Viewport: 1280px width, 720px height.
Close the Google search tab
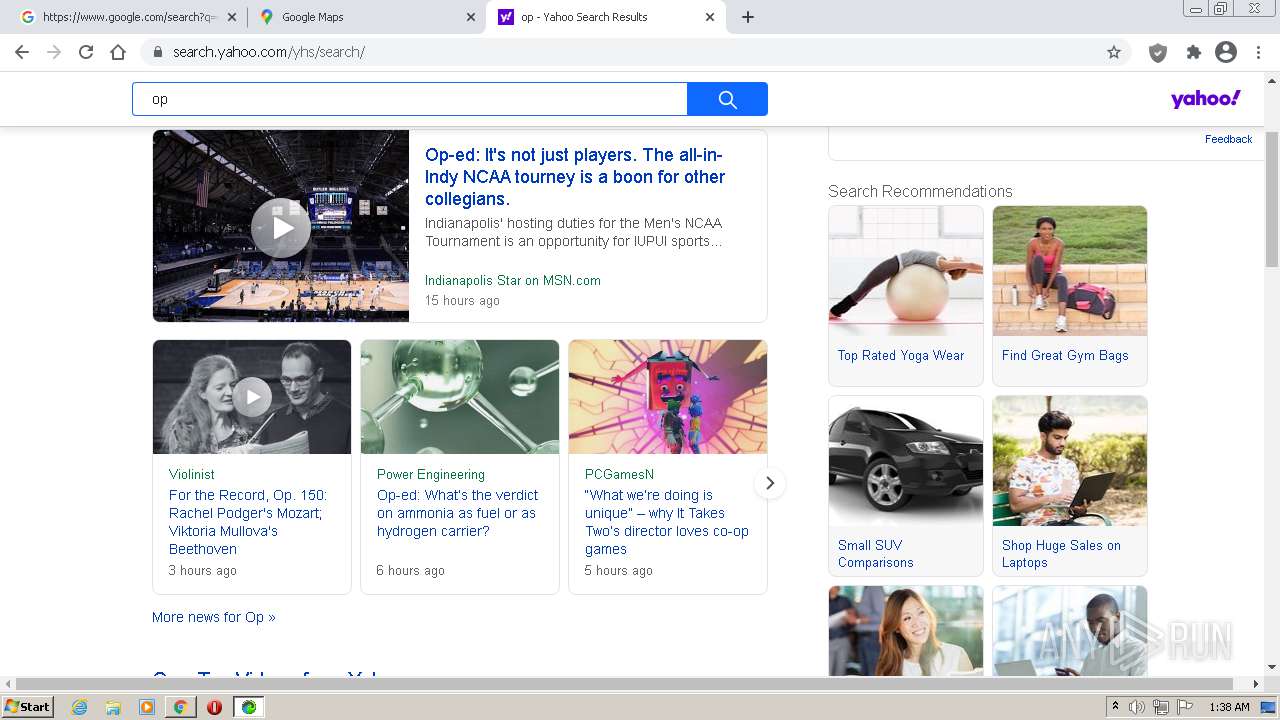click(231, 17)
